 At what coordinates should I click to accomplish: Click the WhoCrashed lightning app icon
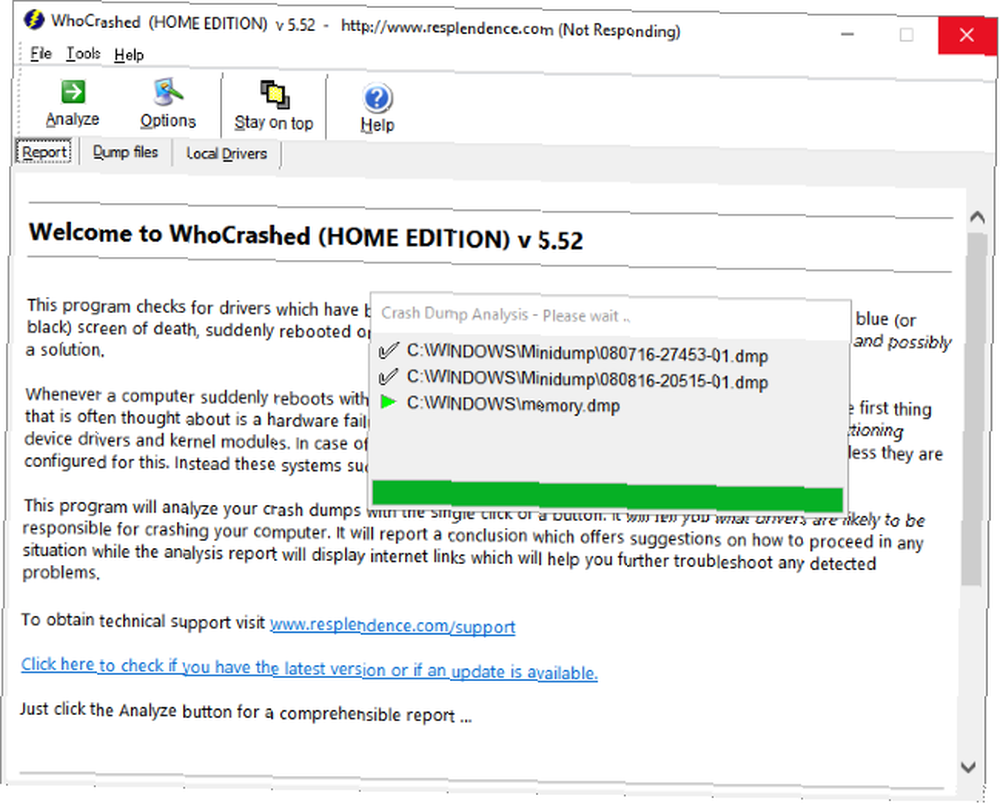pyautogui.click(x=34, y=20)
